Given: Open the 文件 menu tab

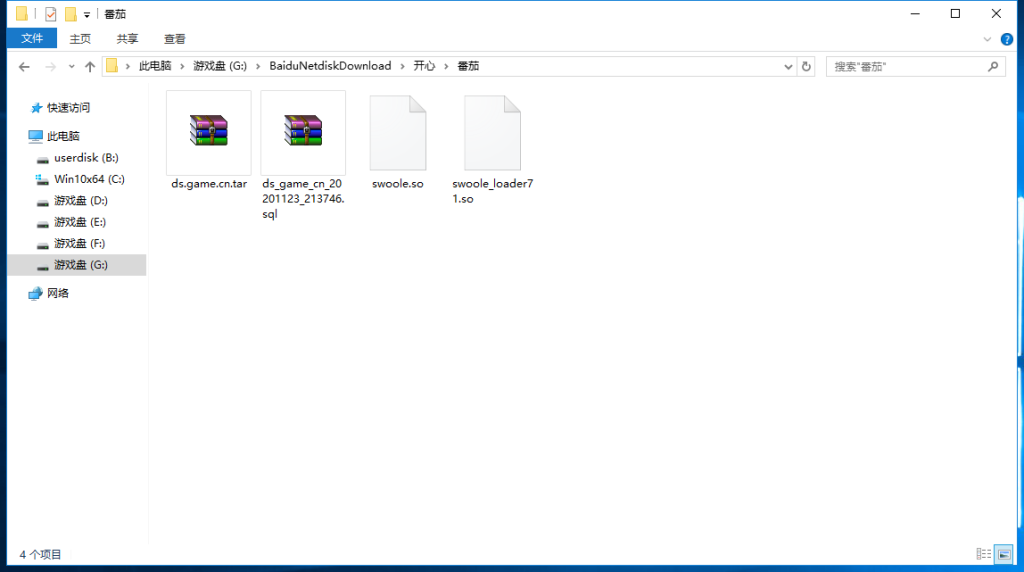Looking at the screenshot, I should tap(32, 39).
